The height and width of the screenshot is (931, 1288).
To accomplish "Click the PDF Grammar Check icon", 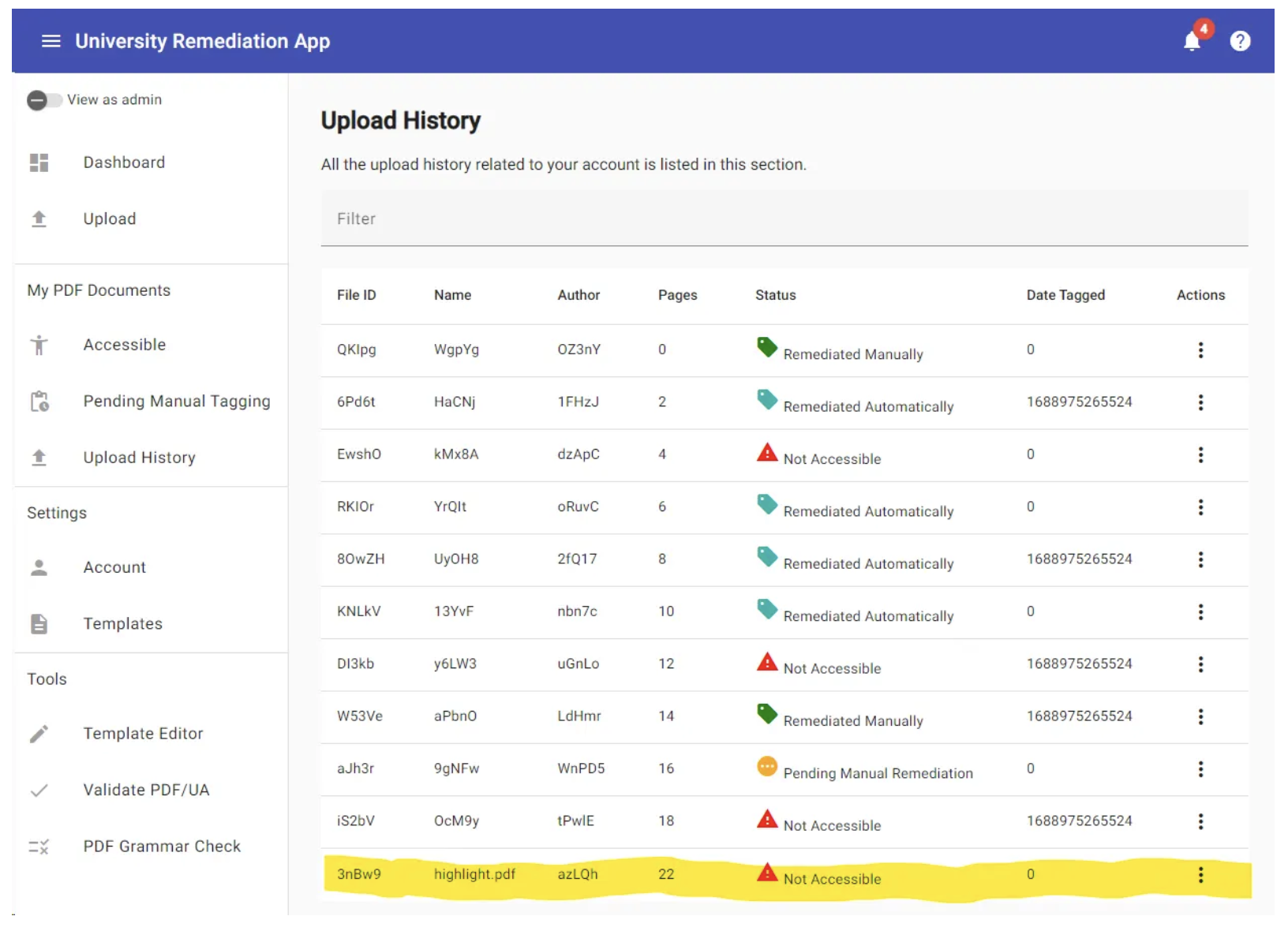I will 39,847.
